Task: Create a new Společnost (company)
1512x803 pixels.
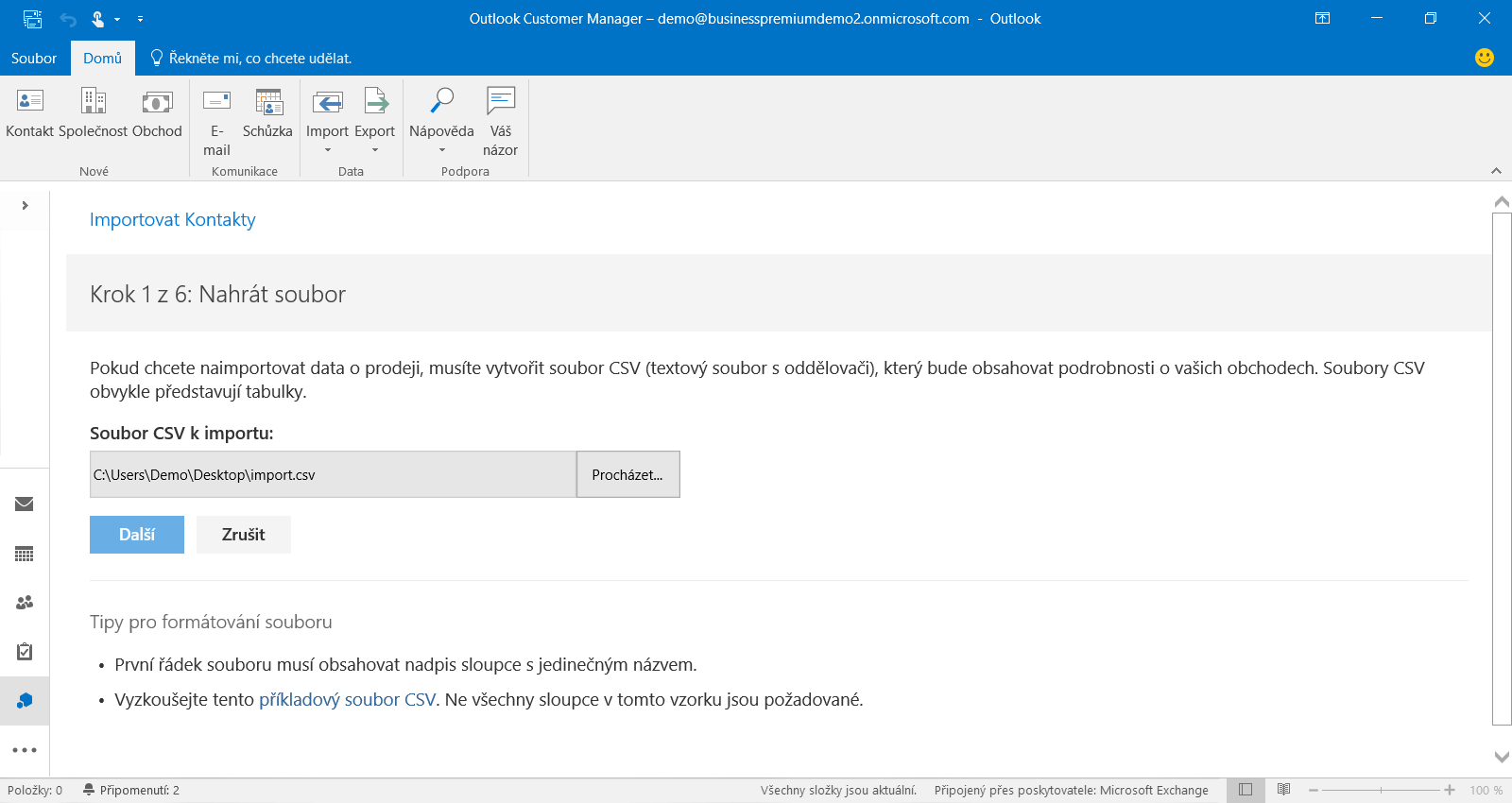Action: point(93,113)
